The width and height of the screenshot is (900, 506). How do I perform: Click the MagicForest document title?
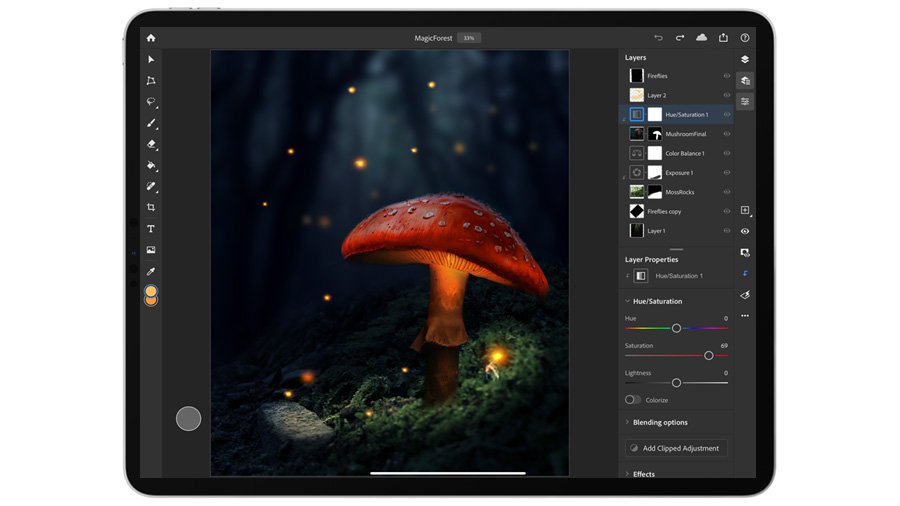[x=433, y=38]
